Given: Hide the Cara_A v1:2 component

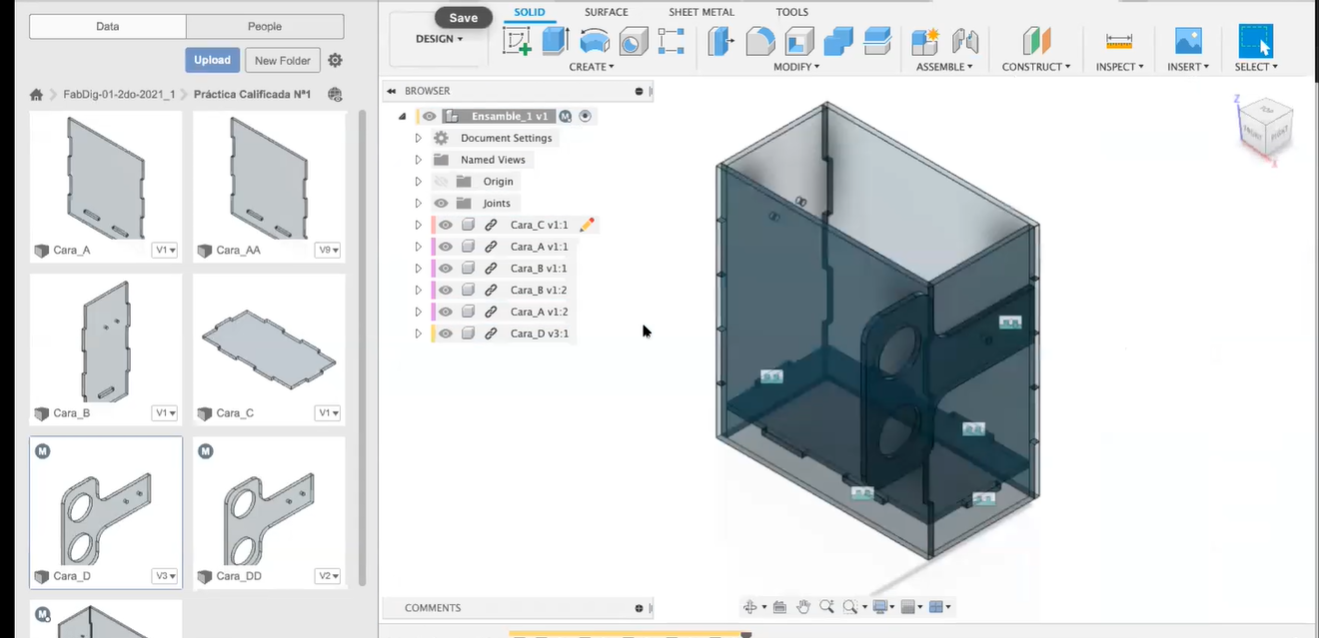Looking at the screenshot, I should click(446, 312).
